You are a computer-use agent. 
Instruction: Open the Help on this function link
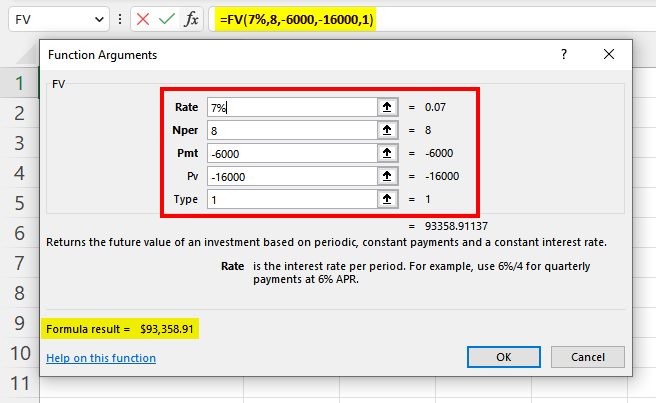[x=101, y=358]
